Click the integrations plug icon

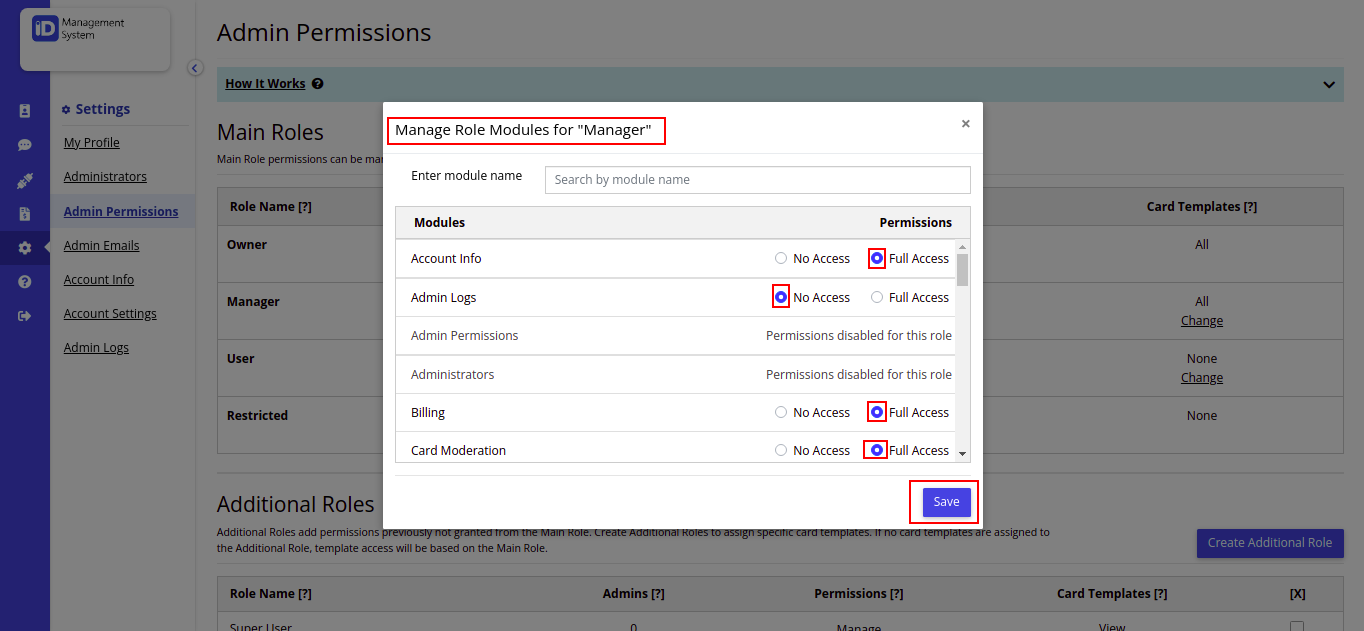coord(23,178)
